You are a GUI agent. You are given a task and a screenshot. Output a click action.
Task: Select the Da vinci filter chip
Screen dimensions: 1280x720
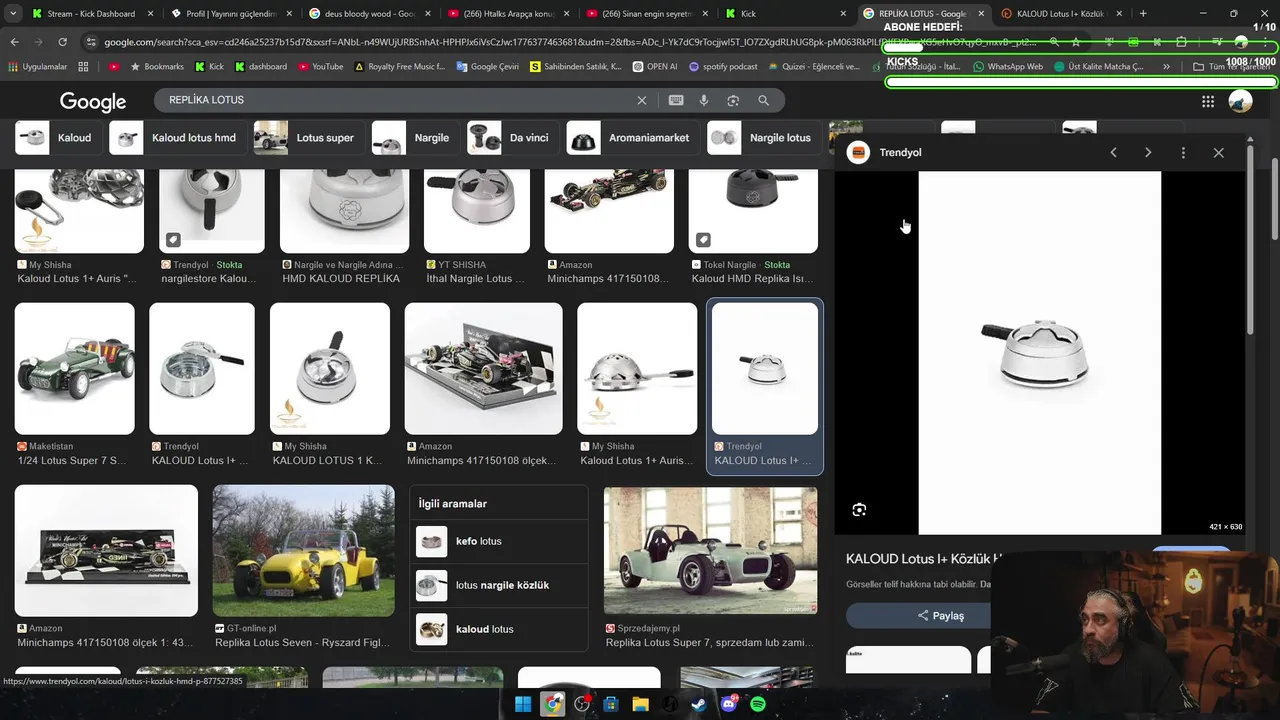513,138
